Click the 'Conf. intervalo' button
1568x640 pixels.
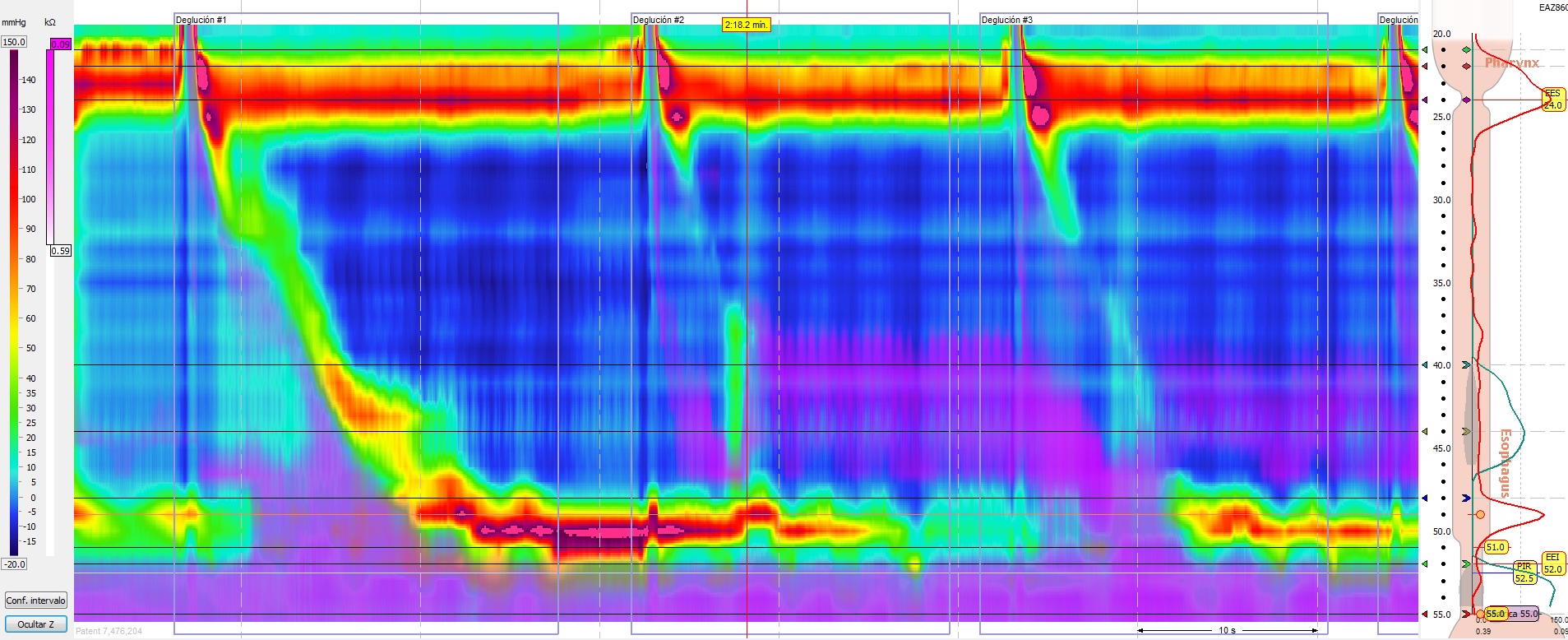(35, 601)
